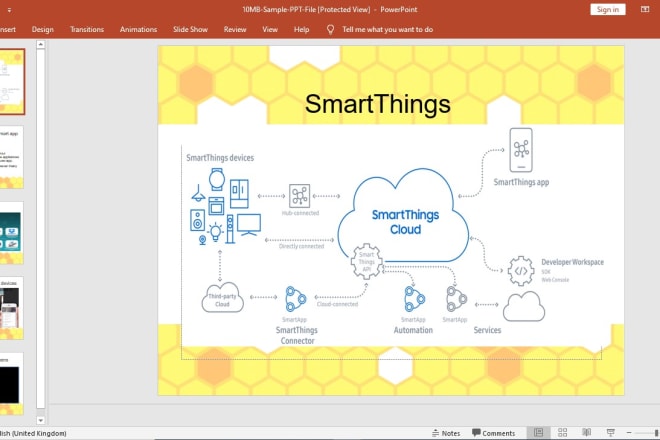Click the 'Services' label in diagram
The height and width of the screenshot is (440, 660).
(487, 330)
